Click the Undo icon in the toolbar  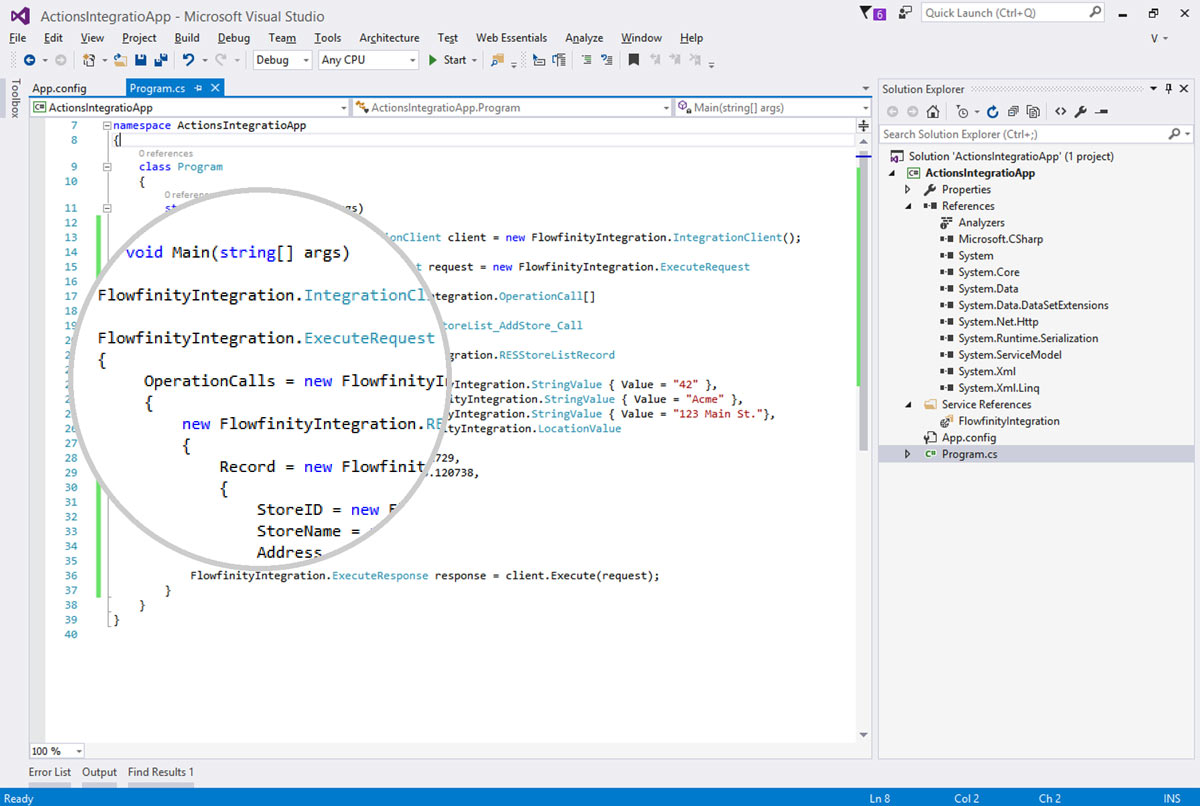coord(187,60)
